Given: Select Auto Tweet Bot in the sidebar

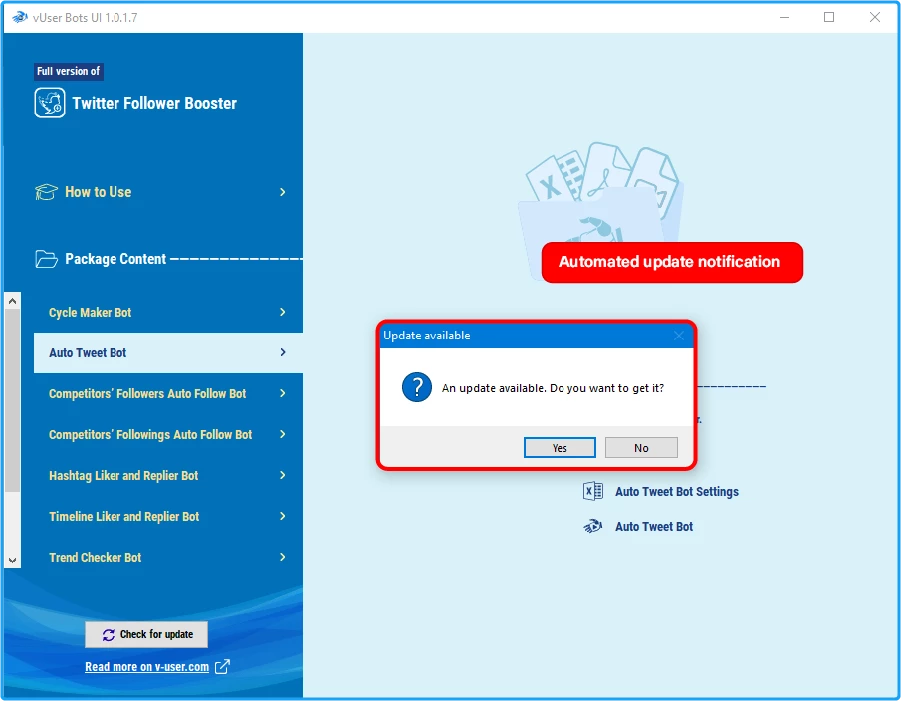Looking at the screenshot, I should click(x=168, y=353).
